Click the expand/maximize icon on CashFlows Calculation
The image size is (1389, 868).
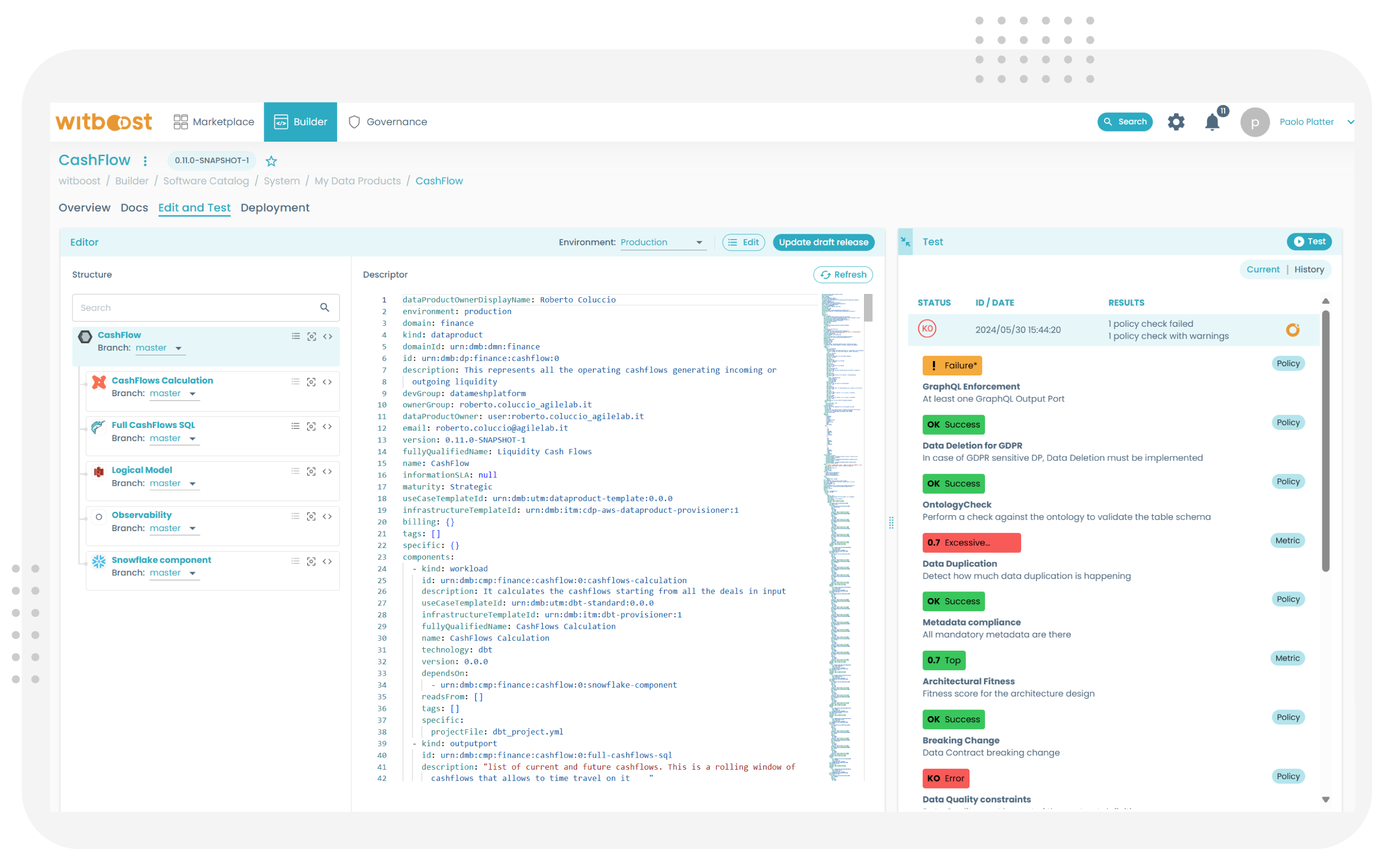point(312,382)
